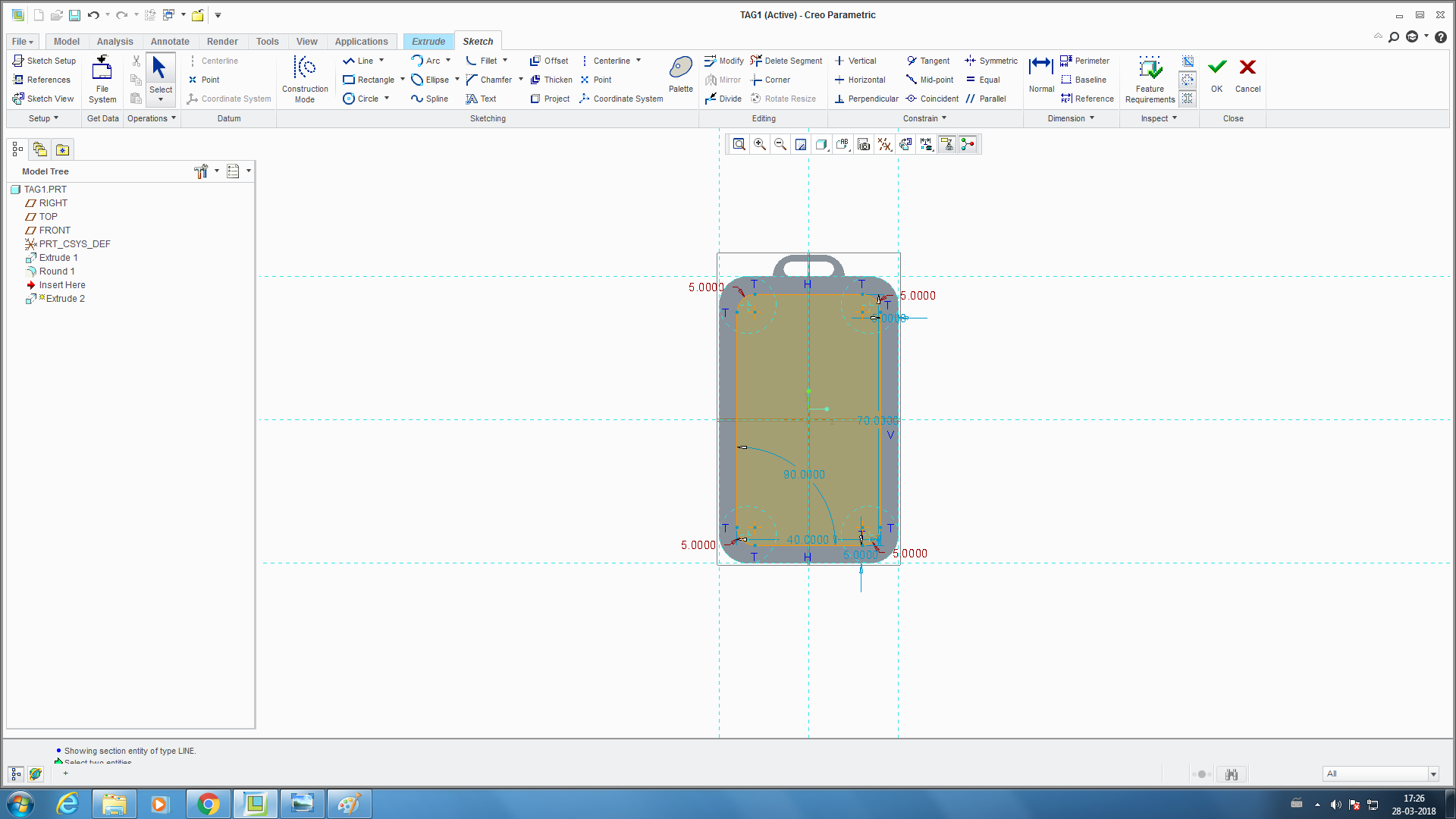Expand the Setup group dropdown

43,118
